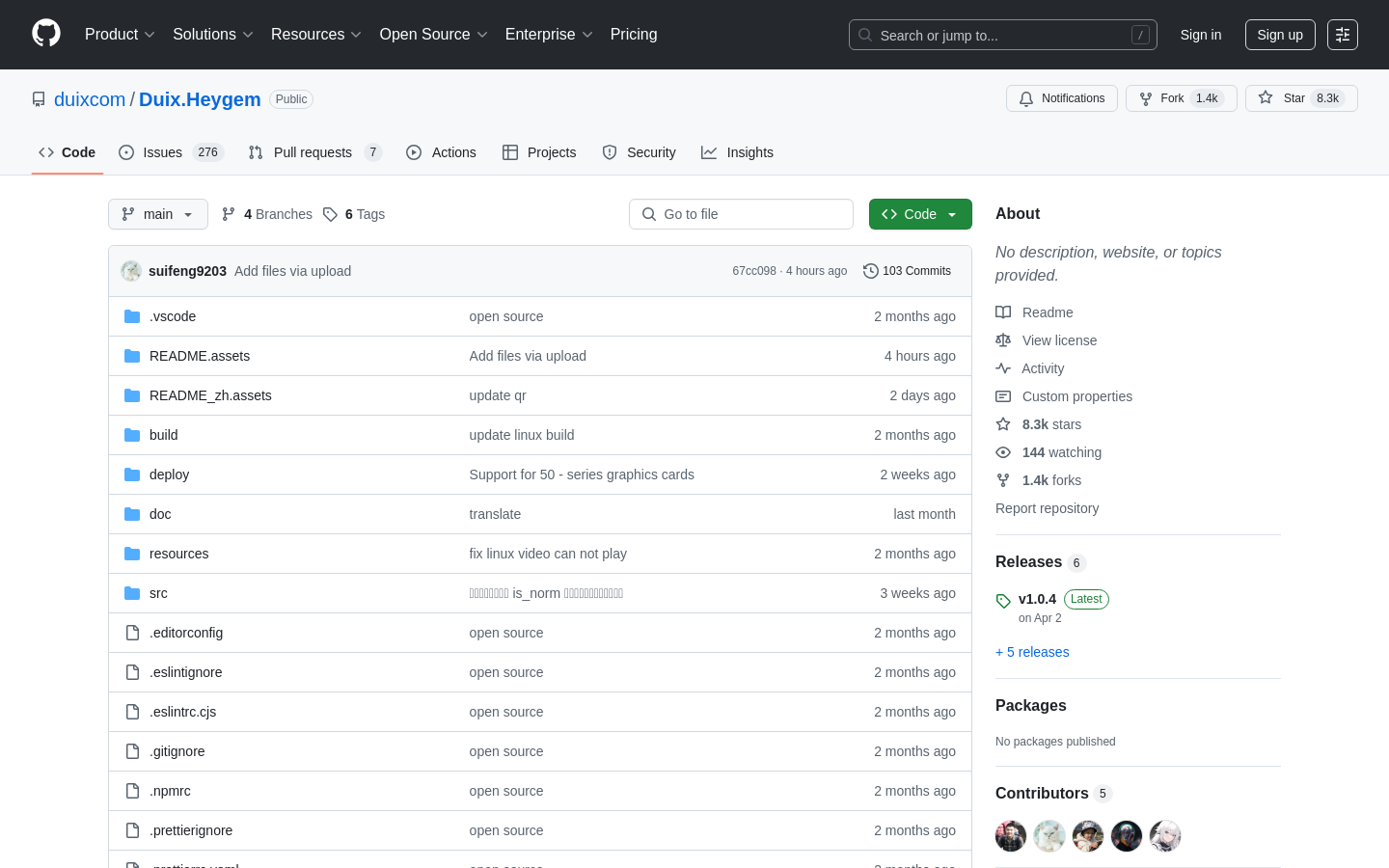The height and width of the screenshot is (868, 1389).
Task: Focus the Search or jump to field
Action: pos(1003,35)
